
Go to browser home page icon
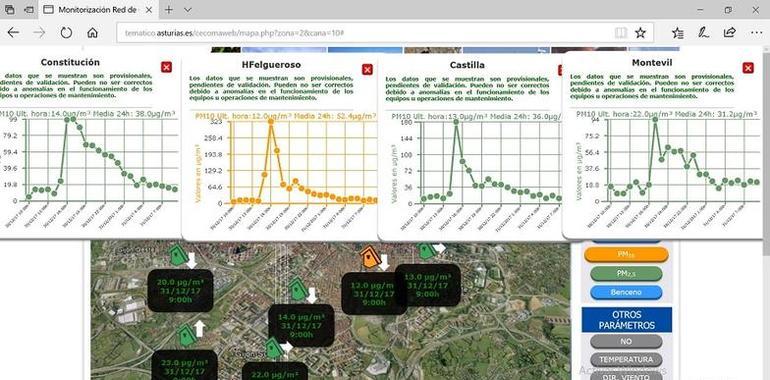click(x=92, y=32)
